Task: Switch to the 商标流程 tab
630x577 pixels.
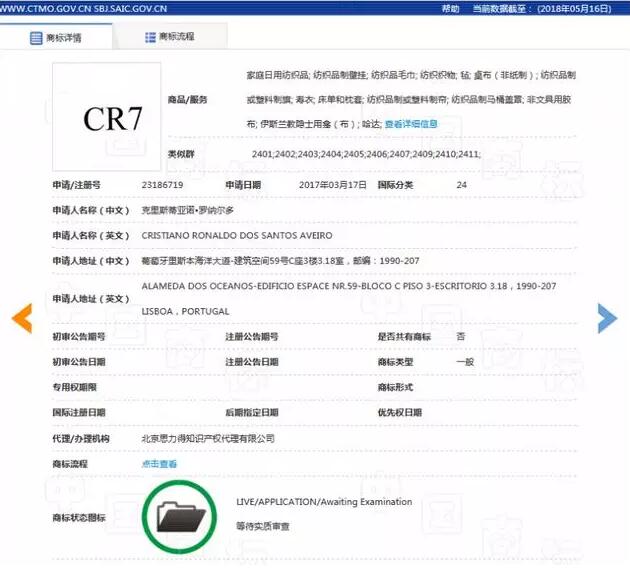Action: (x=170, y=37)
